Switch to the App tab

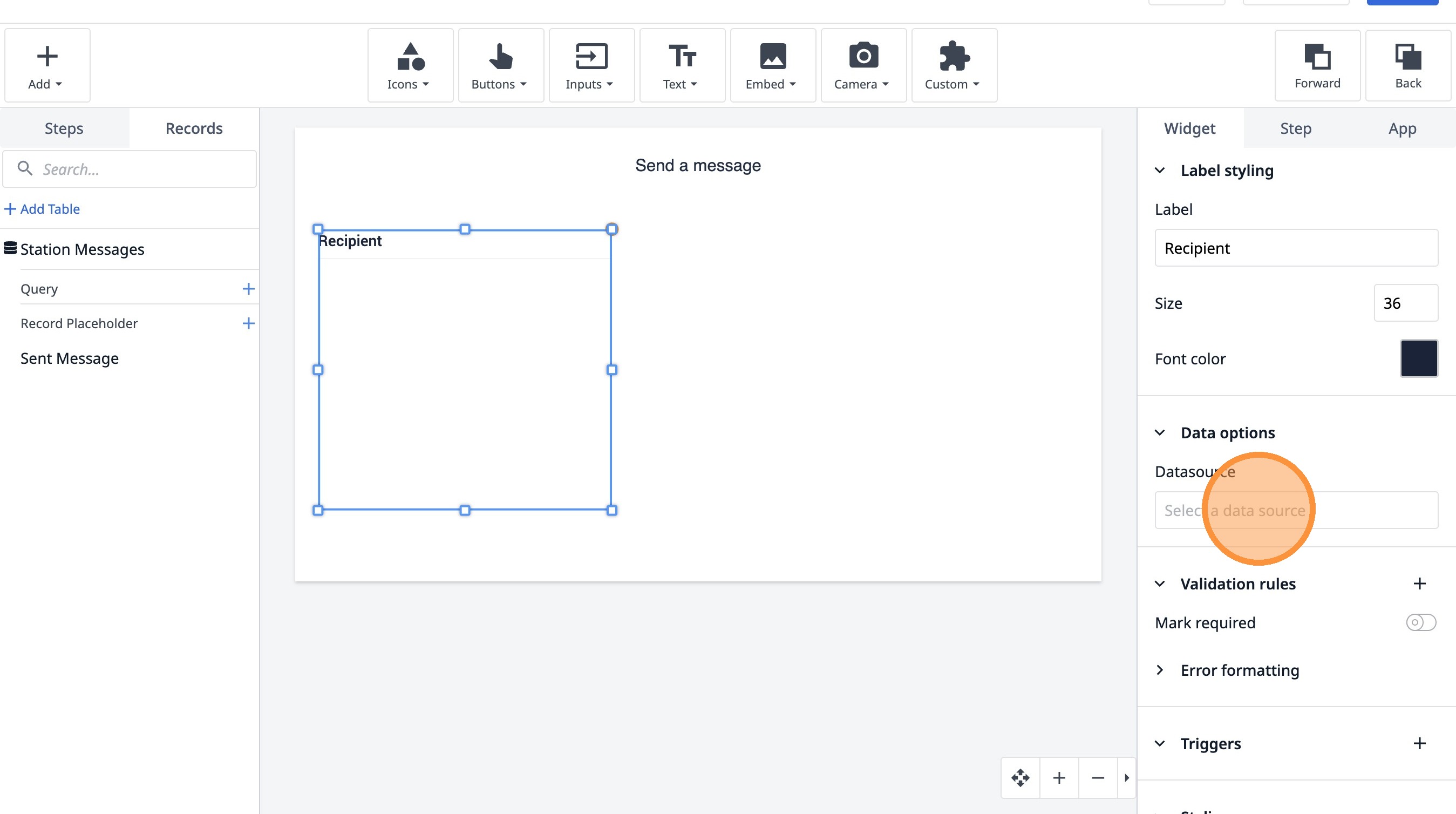1401,128
